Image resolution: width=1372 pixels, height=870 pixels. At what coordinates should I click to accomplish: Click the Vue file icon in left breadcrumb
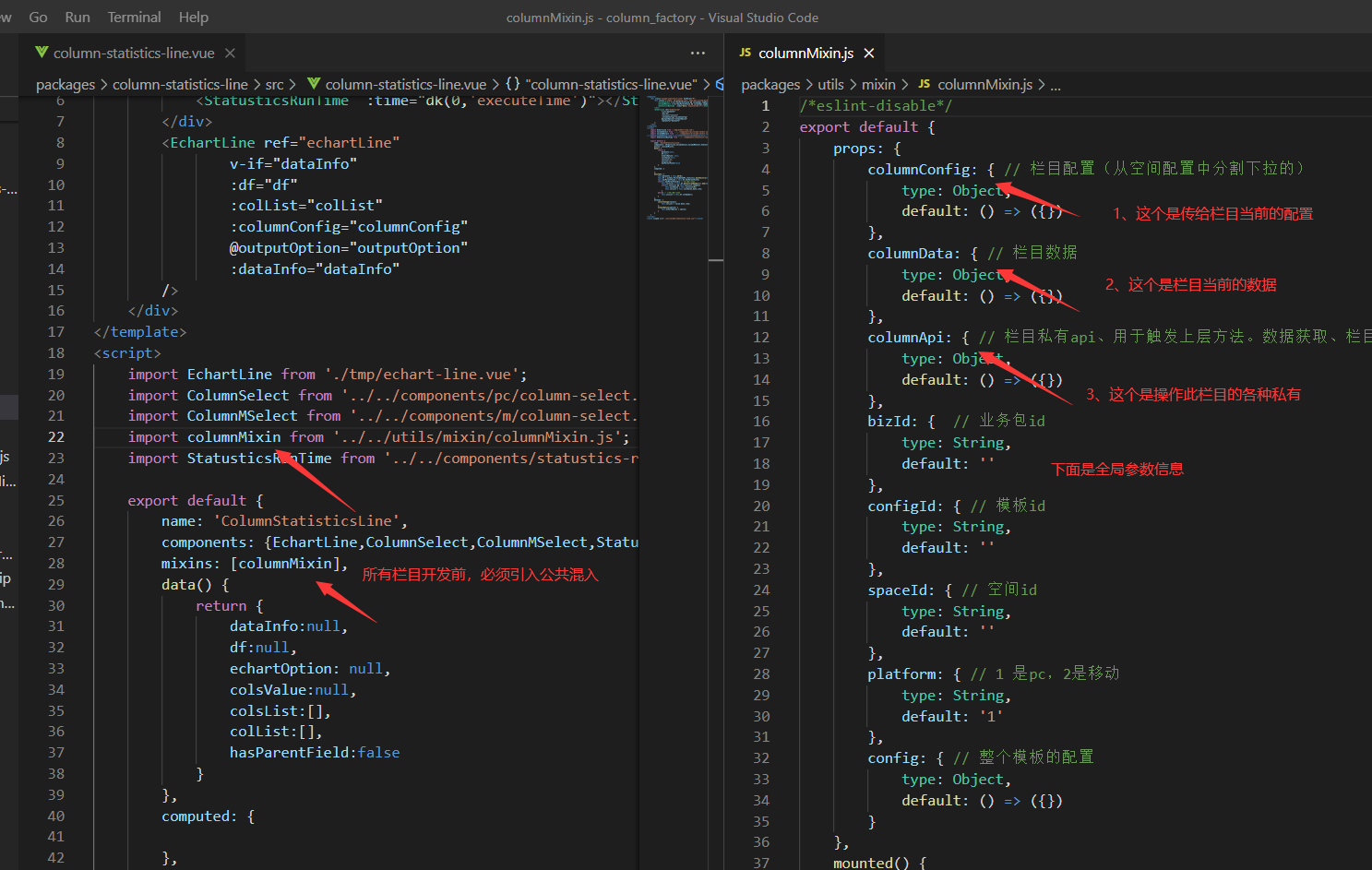(314, 84)
